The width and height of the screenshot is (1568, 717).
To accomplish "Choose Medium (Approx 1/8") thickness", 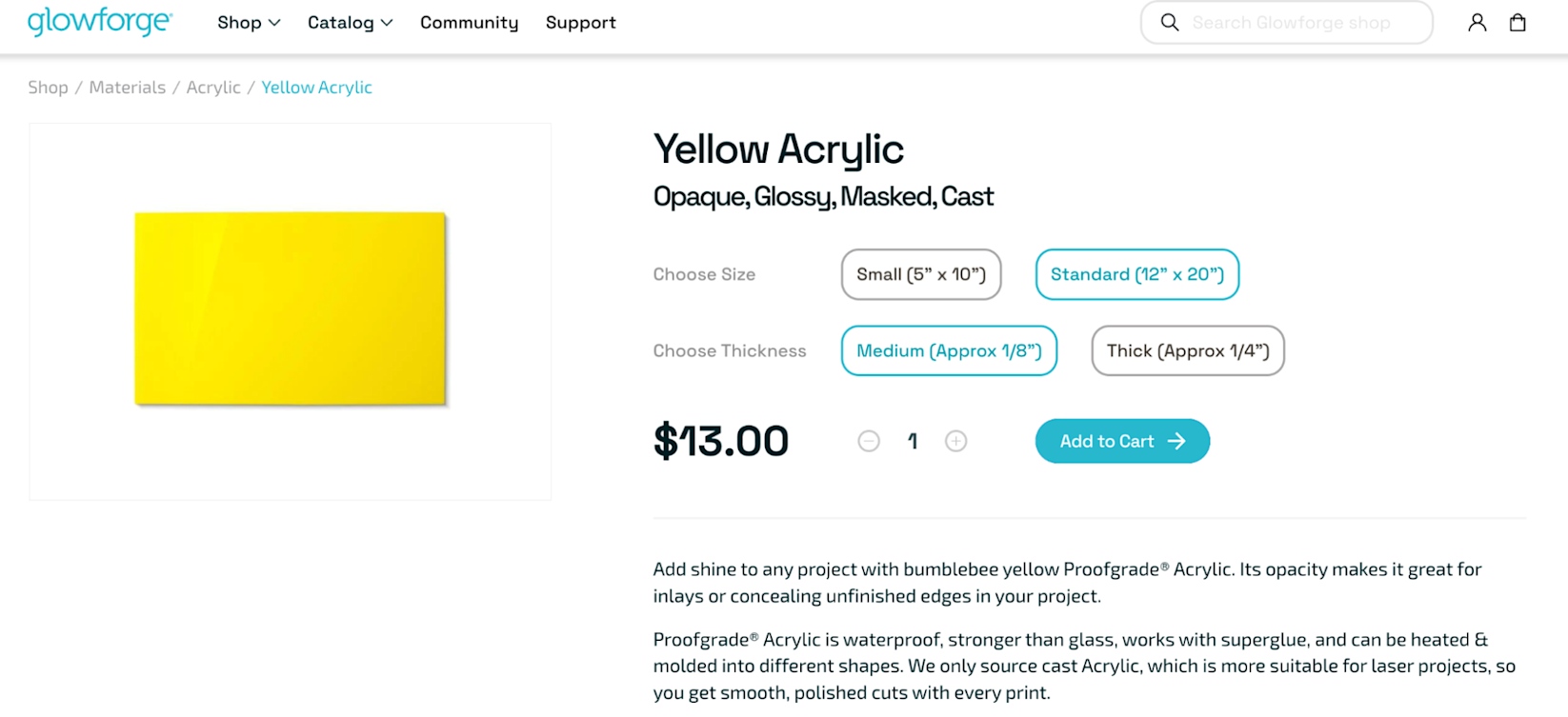I will pos(949,350).
